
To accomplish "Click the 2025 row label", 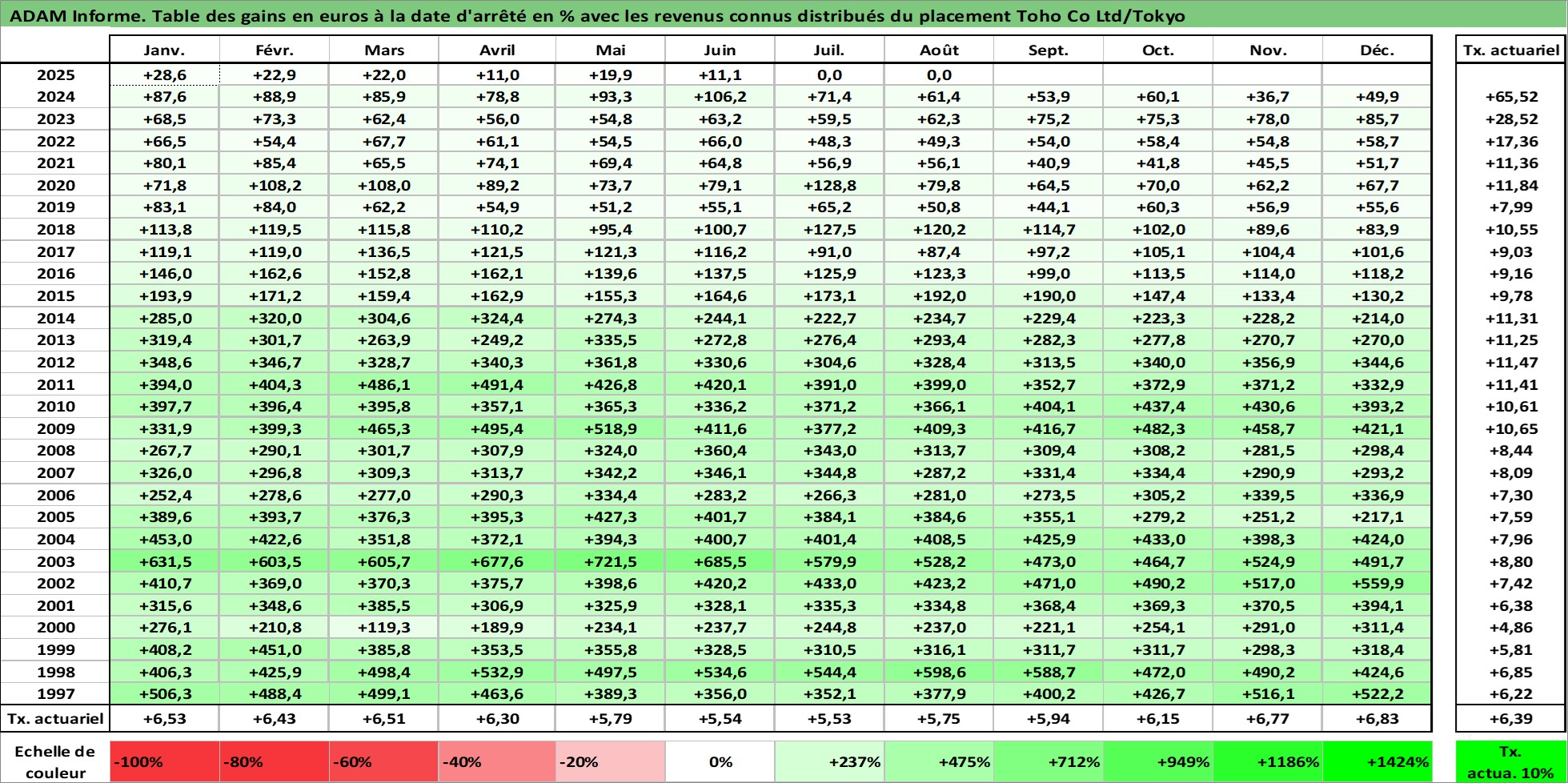I will [55, 75].
